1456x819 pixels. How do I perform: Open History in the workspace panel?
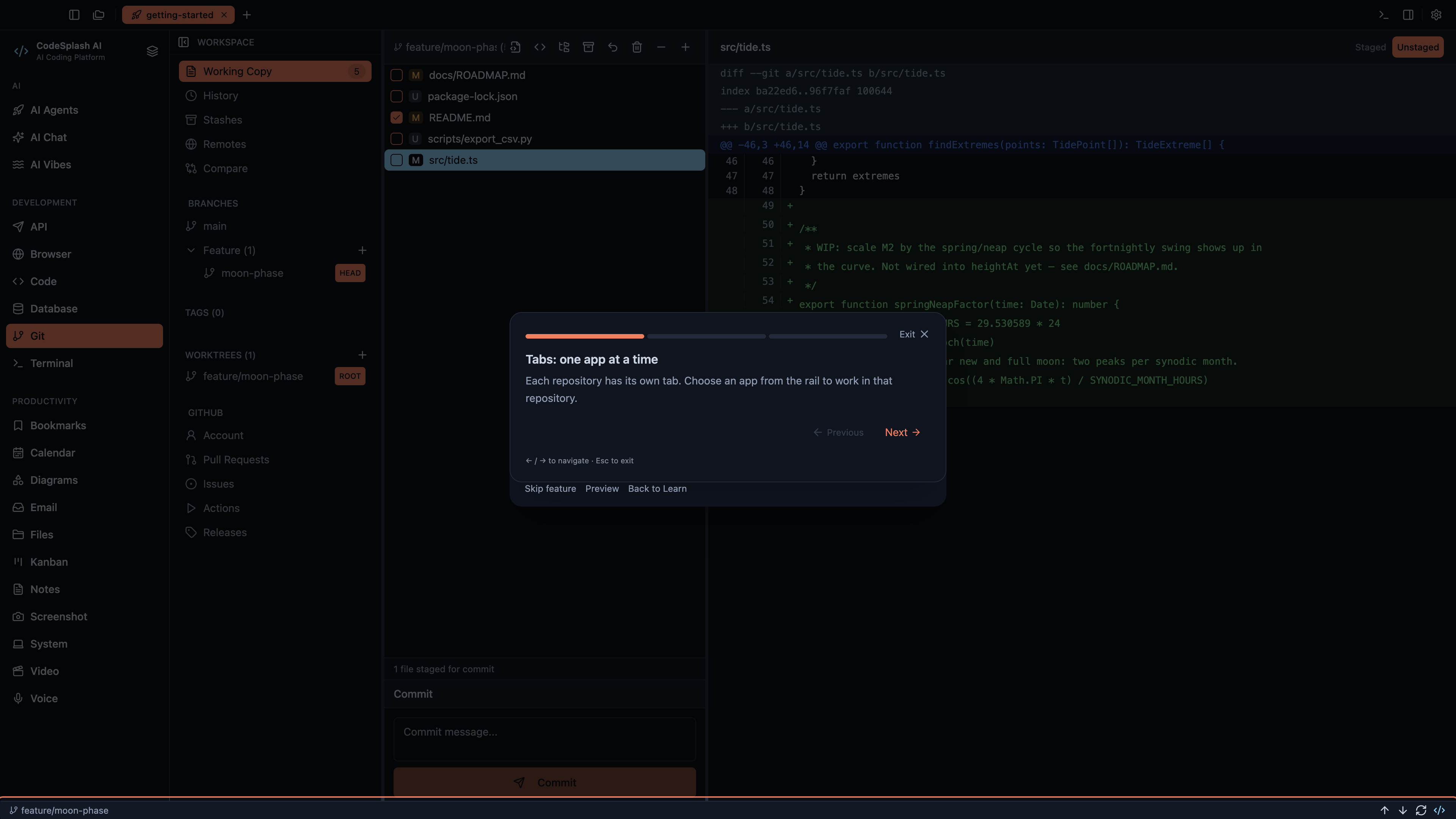(275, 96)
